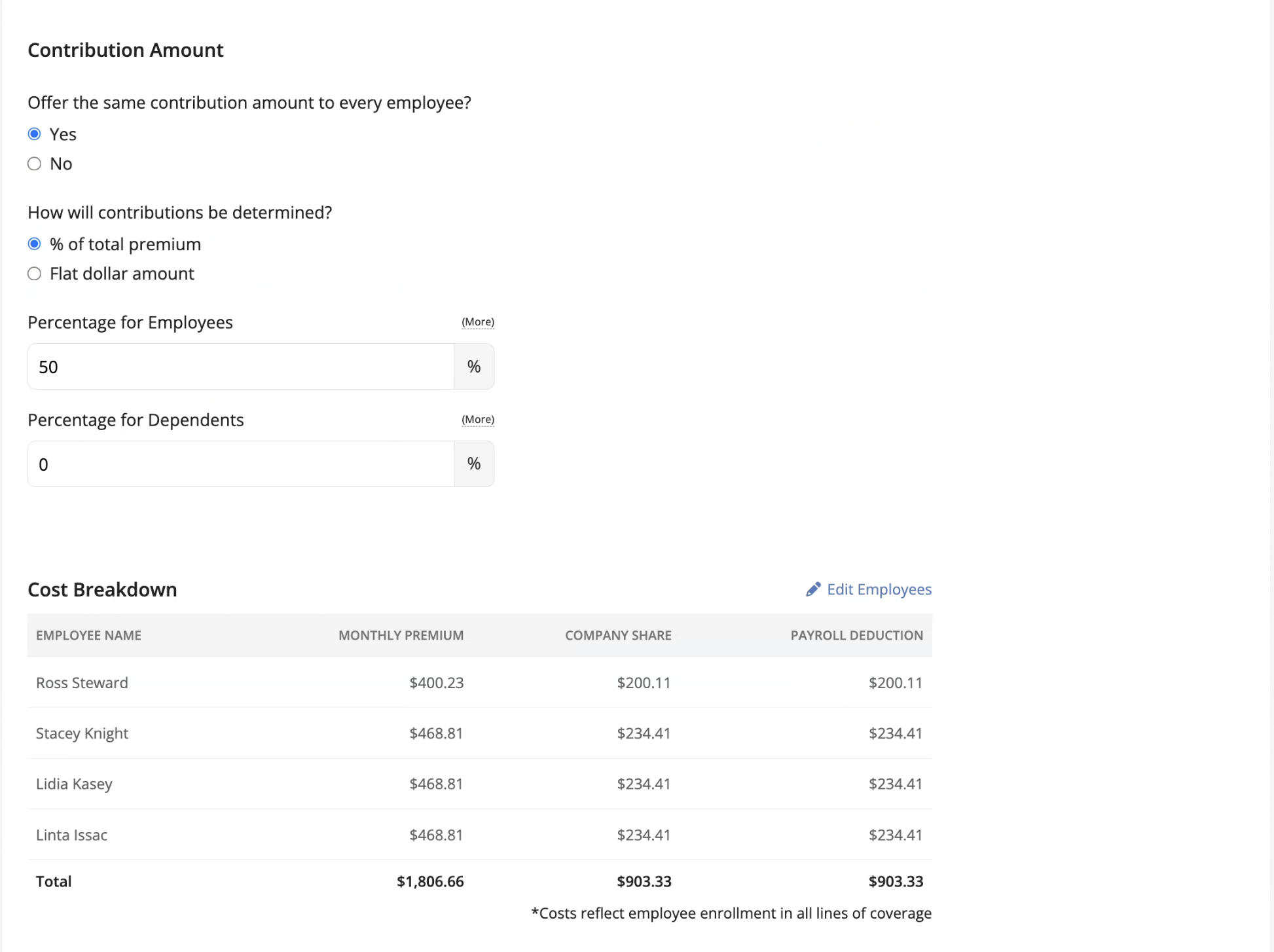Click the Total row label
The height and width of the screenshot is (952, 1274).
[x=54, y=882]
